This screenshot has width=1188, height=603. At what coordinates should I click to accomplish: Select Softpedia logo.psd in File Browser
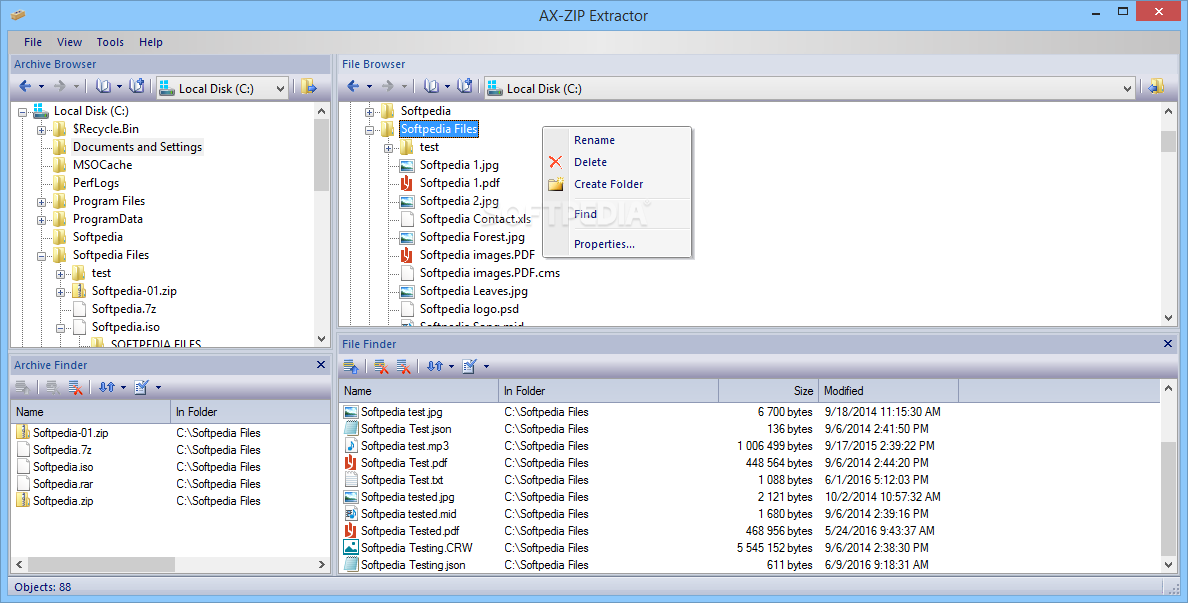pyautogui.click(x=469, y=309)
